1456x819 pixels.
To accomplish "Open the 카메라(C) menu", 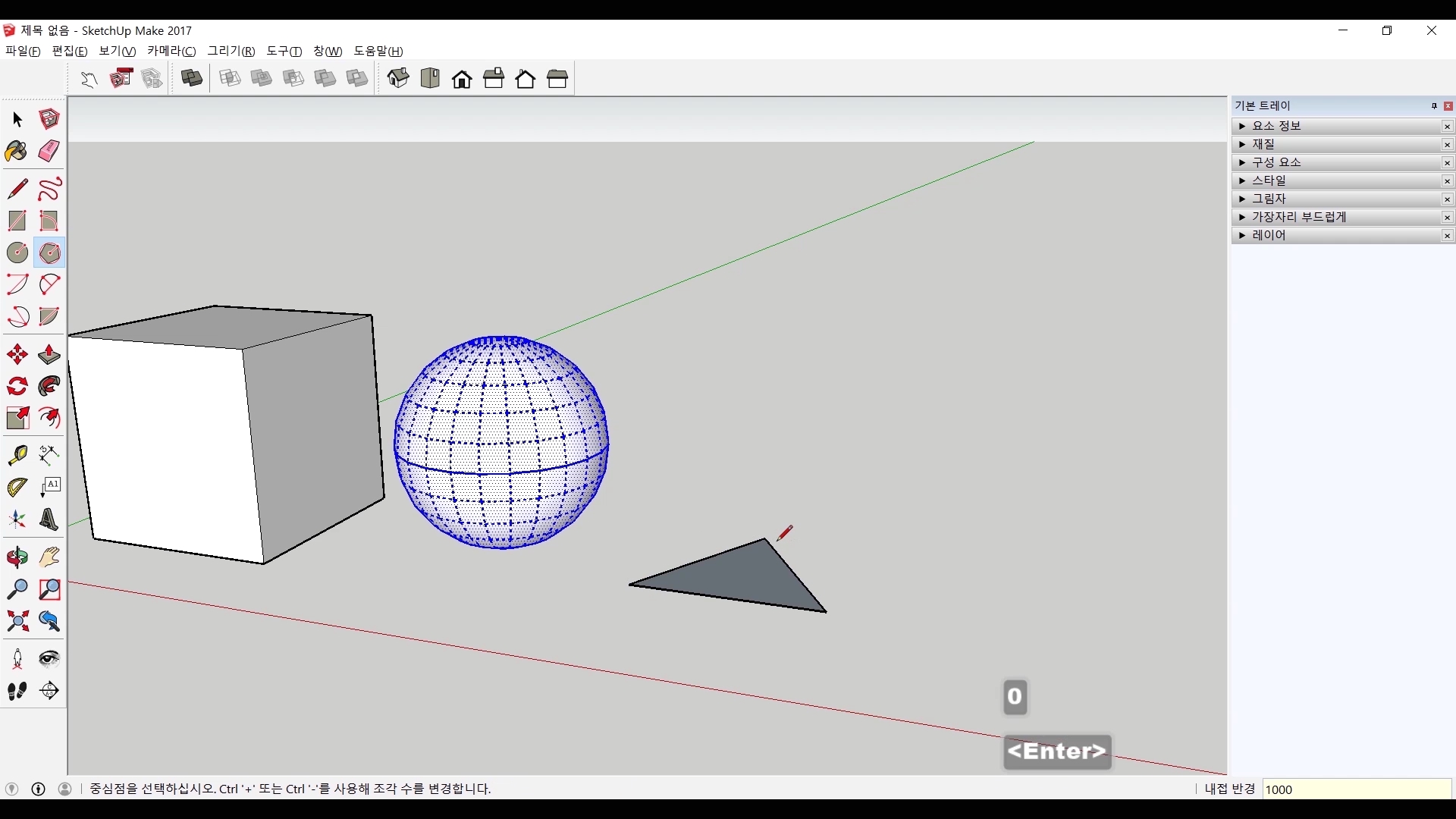I will [x=171, y=51].
